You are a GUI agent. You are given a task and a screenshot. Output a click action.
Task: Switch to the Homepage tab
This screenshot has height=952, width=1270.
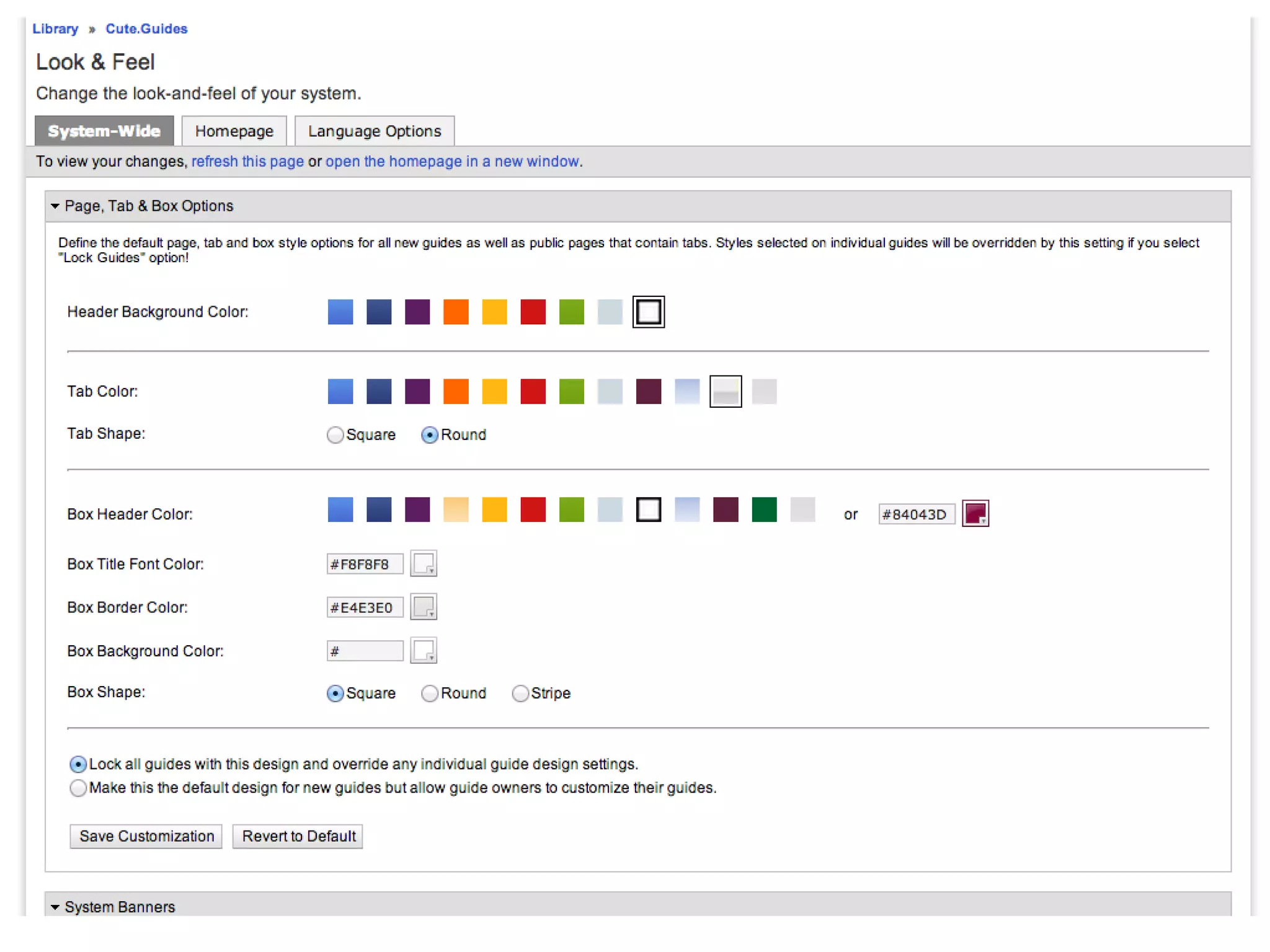point(234,131)
